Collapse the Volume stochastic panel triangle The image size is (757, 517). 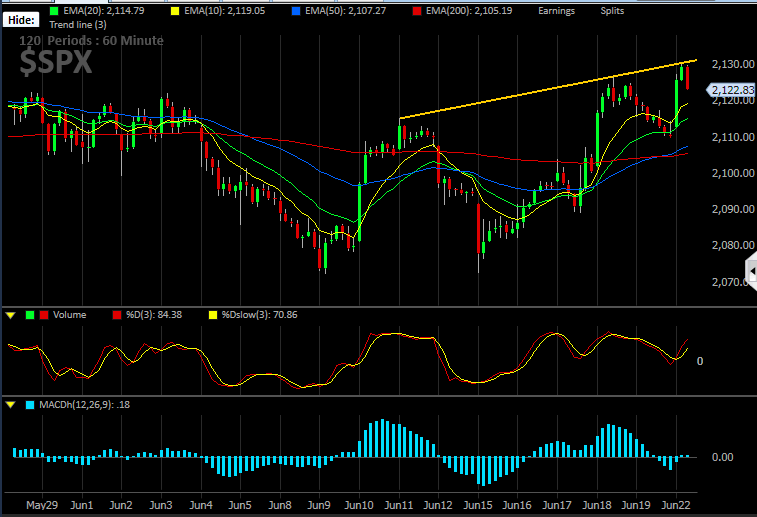point(11,315)
